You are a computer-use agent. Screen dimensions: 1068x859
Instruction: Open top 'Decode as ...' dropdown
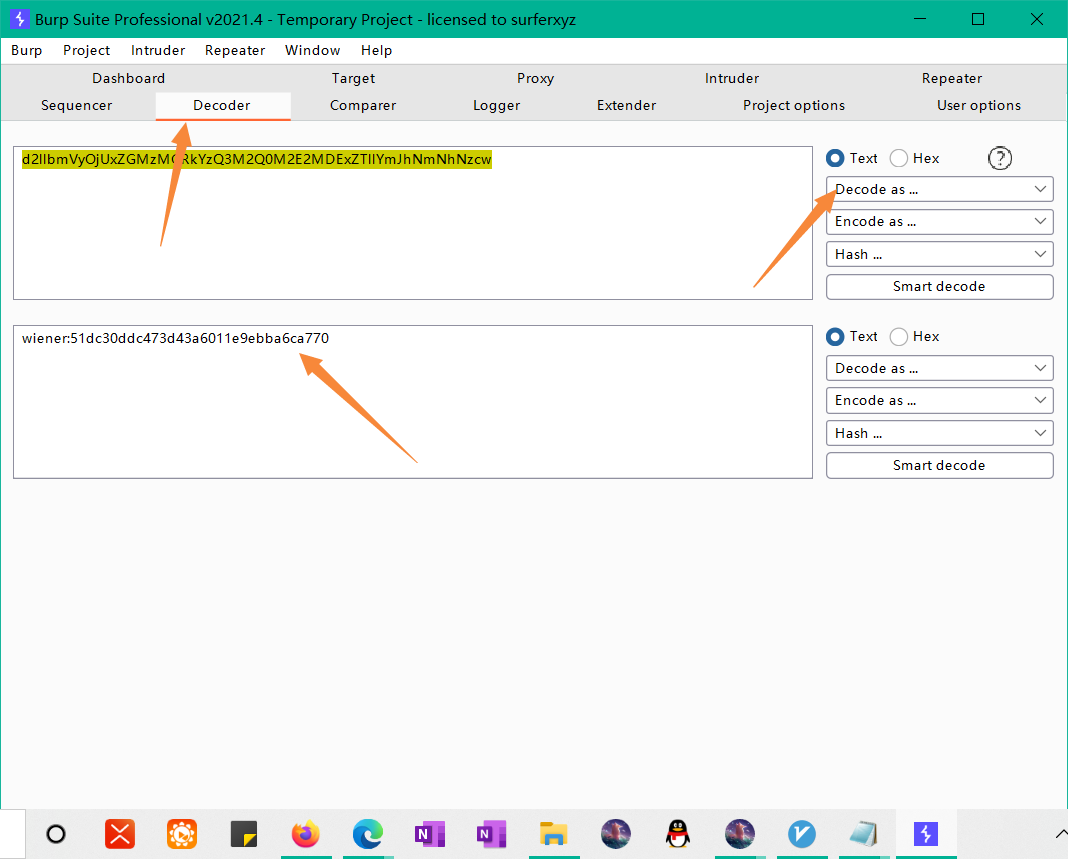(939, 189)
